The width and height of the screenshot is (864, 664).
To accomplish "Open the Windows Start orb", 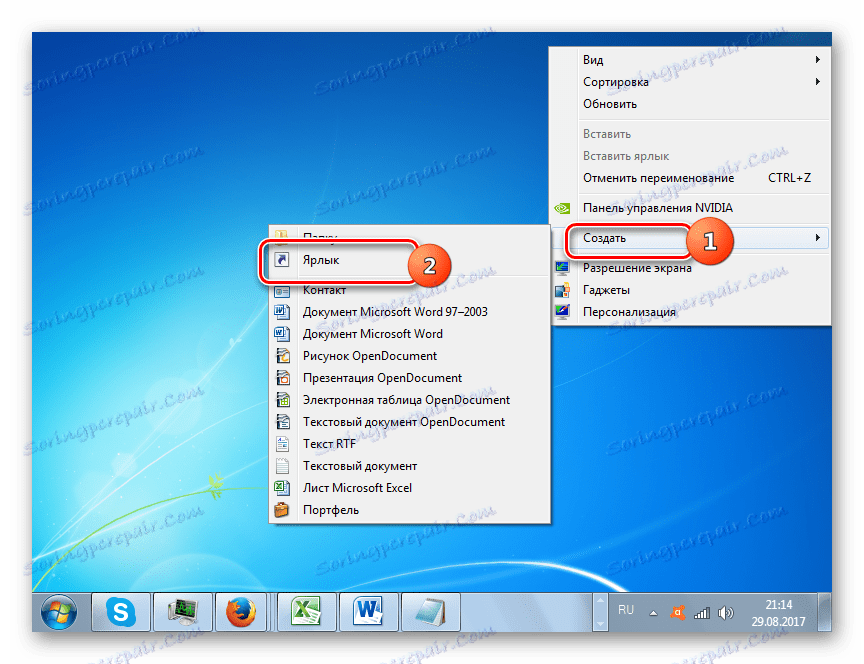I will click(x=59, y=612).
